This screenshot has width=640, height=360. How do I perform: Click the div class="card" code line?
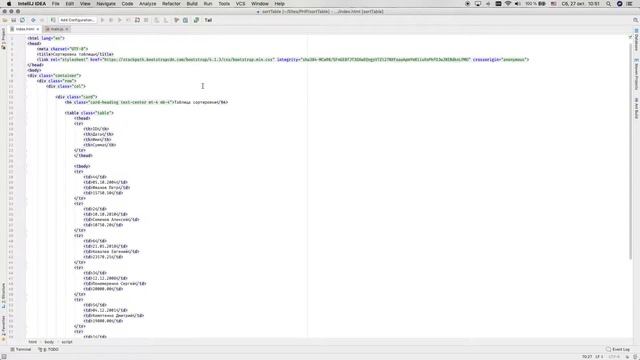(76, 97)
